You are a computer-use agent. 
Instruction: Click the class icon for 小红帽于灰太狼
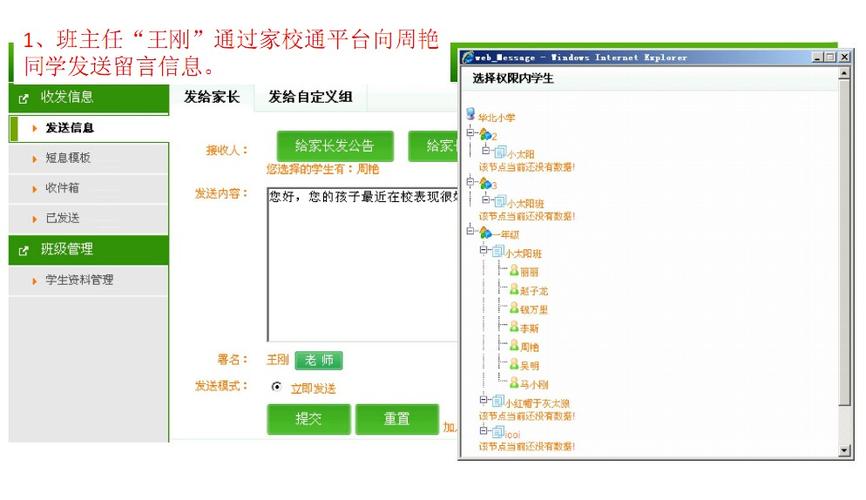tap(498, 401)
